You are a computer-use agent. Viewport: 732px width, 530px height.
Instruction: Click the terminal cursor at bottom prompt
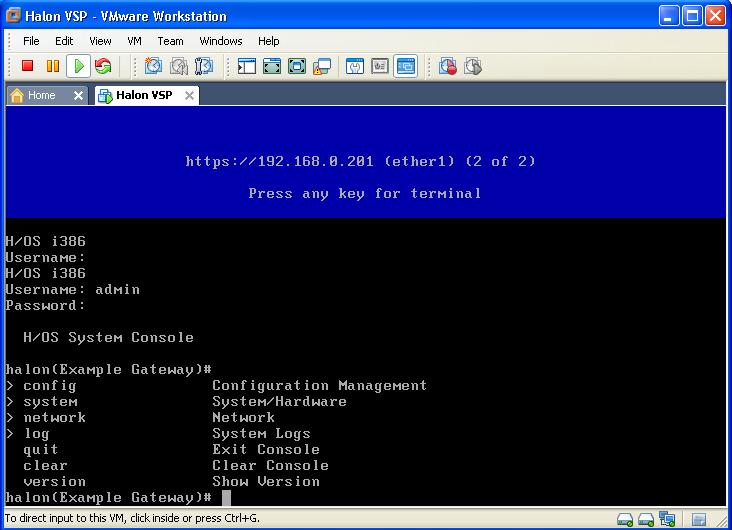(x=226, y=498)
